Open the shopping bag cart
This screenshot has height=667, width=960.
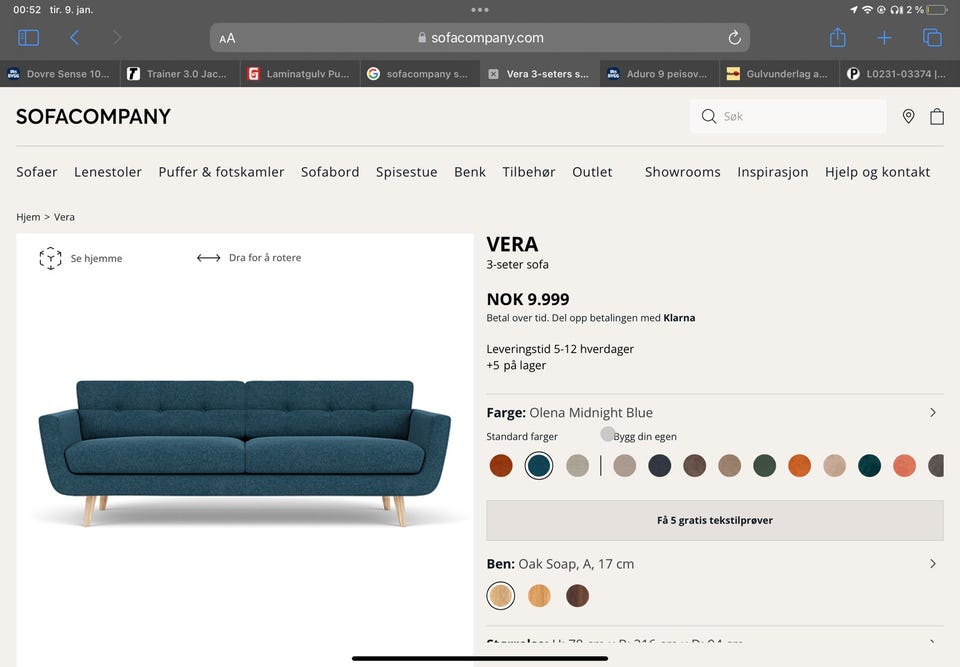click(x=937, y=116)
